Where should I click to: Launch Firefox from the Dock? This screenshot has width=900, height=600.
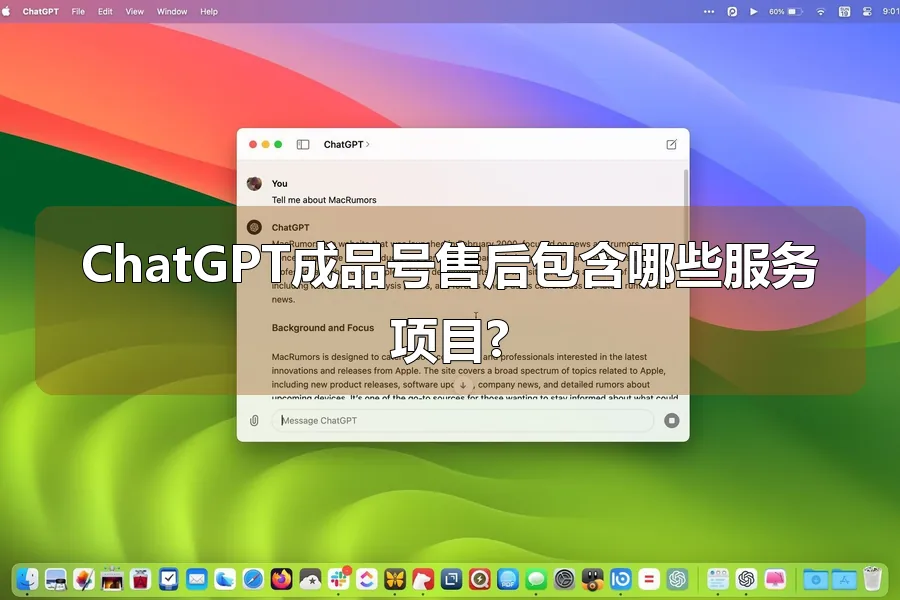(282, 579)
